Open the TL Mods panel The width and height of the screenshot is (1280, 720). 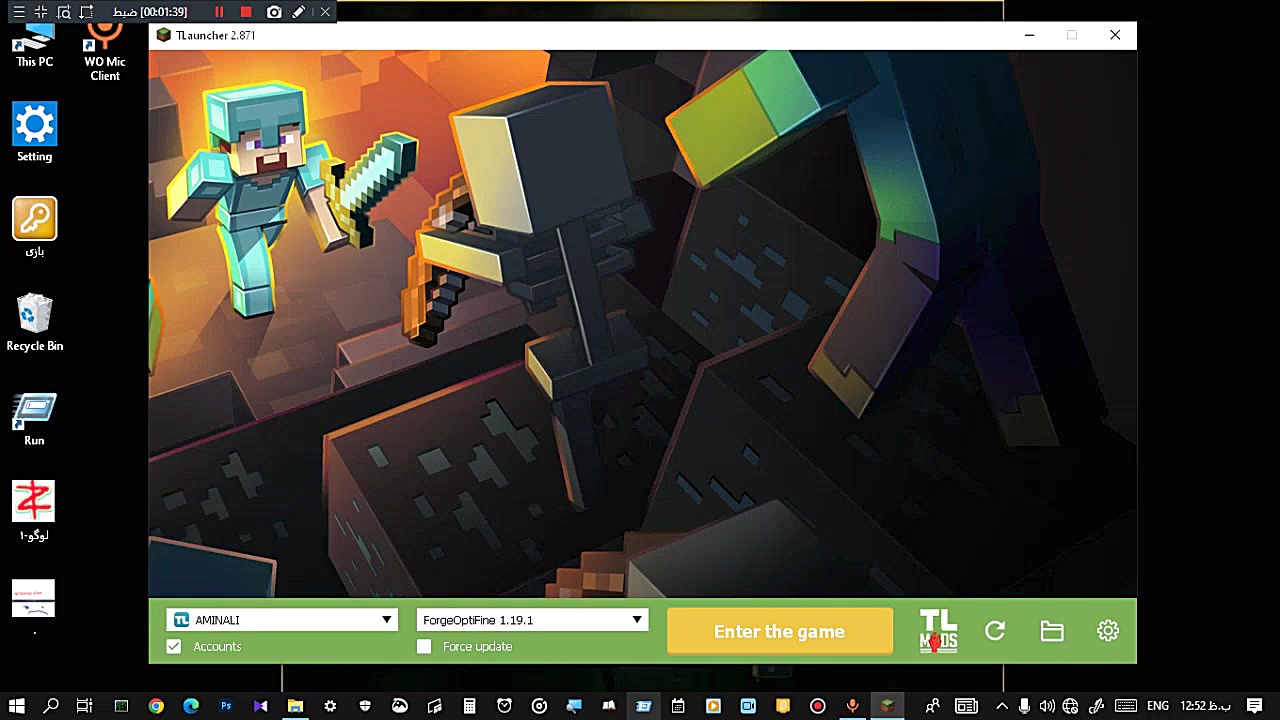point(938,631)
